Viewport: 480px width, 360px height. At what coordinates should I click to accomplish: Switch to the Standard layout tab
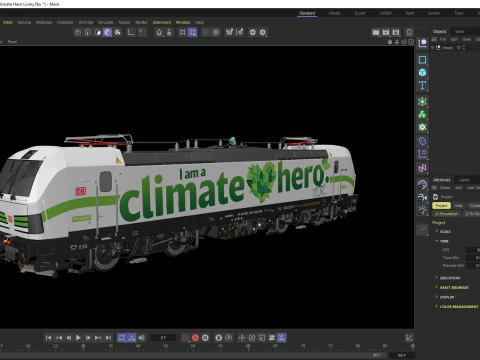[x=307, y=13]
